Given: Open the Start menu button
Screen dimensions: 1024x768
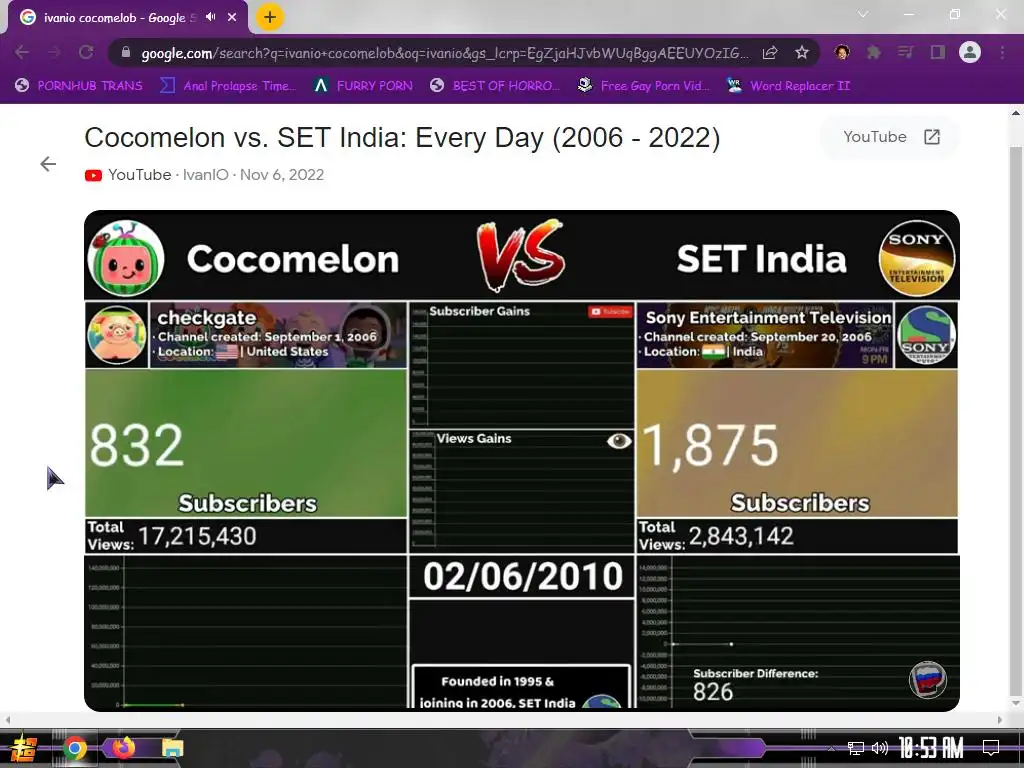Looking at the screenshot, I should click(24, 748).
